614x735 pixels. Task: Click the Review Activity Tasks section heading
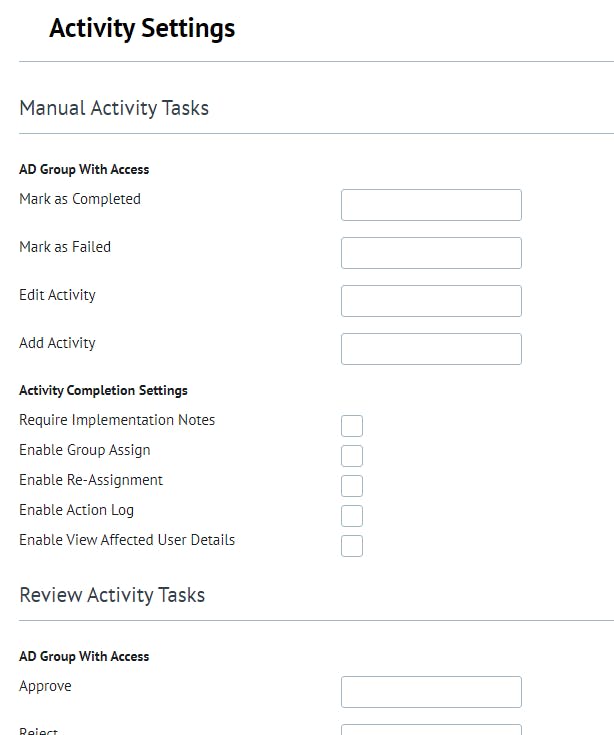click(112, 595)
